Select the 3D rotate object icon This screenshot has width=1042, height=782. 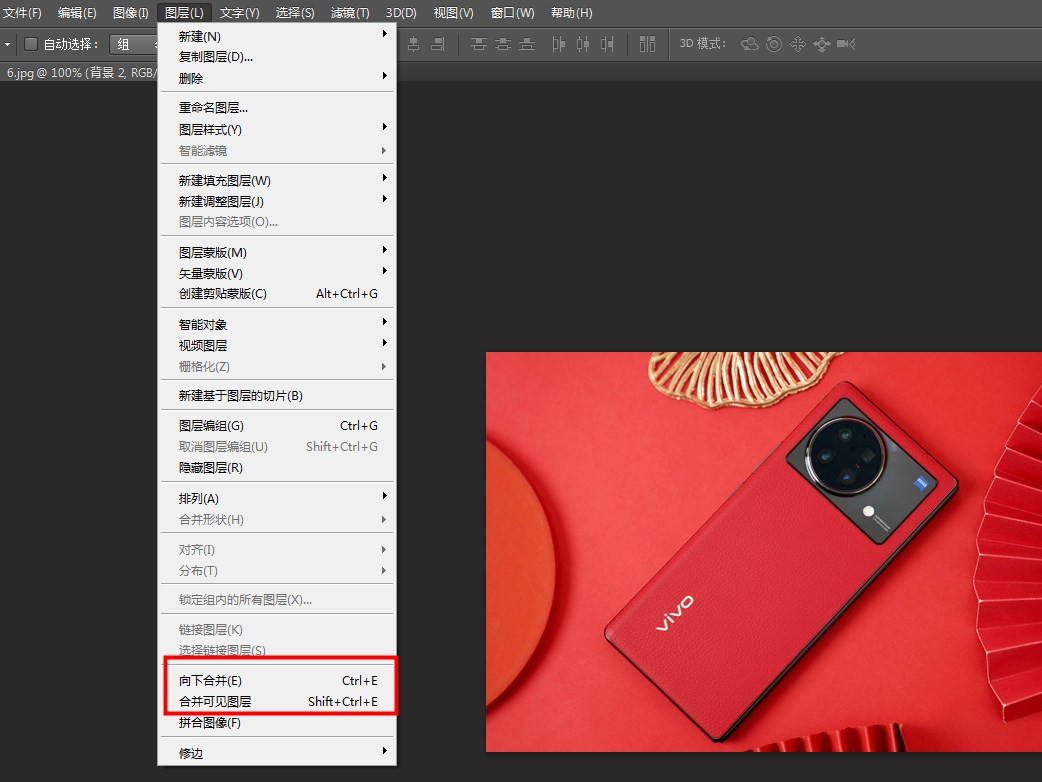[750, 44]
